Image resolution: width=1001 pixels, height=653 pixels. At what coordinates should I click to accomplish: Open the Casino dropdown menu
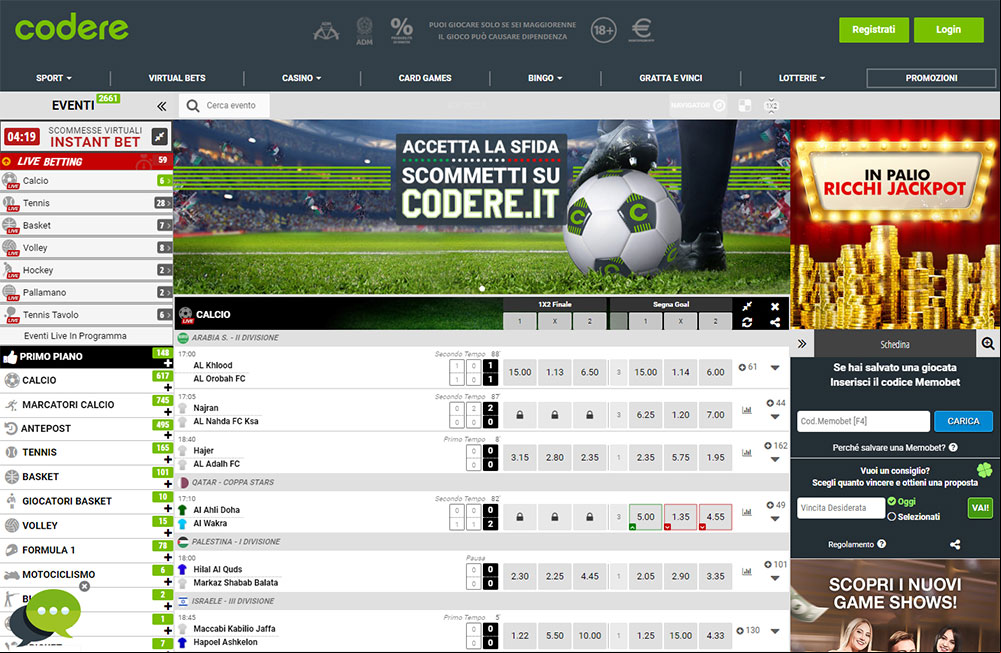point(301,78)
